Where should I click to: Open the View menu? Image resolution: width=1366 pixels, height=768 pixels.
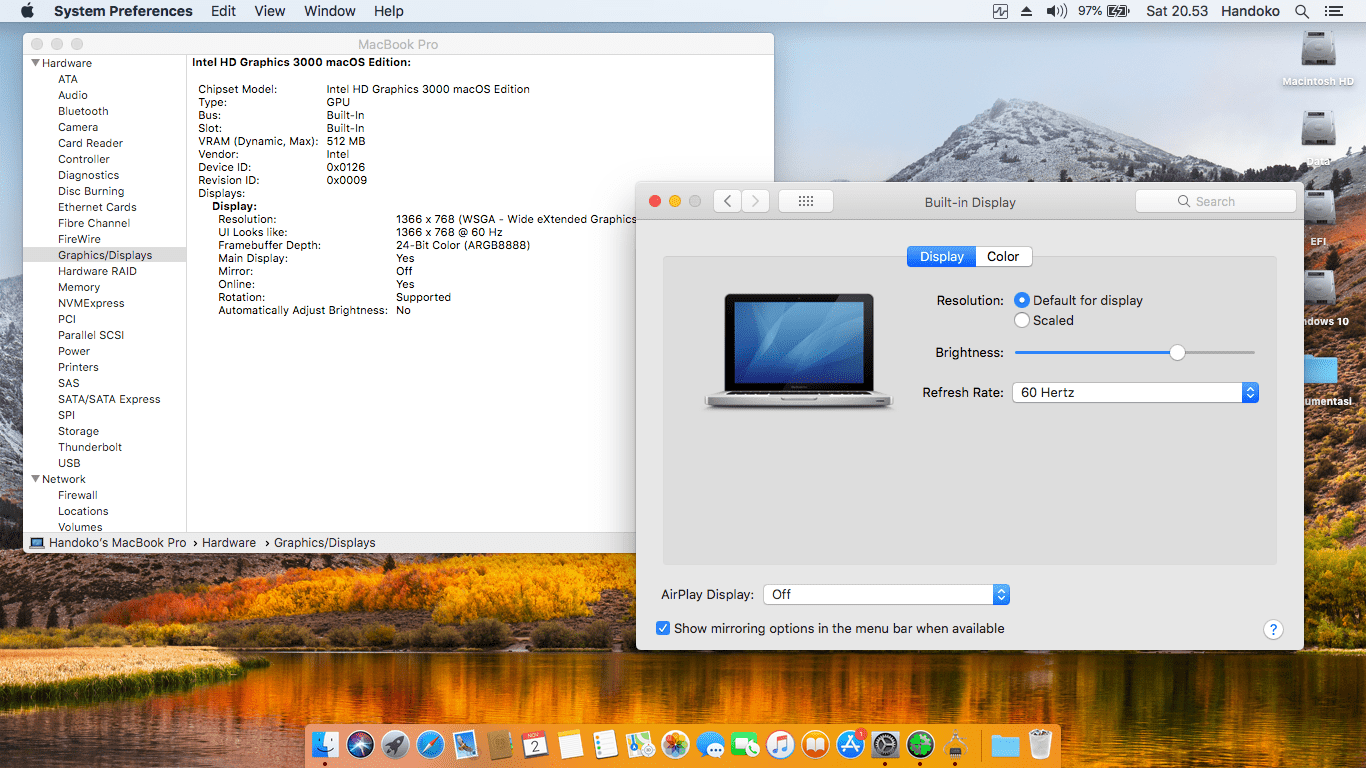[270, 11]
